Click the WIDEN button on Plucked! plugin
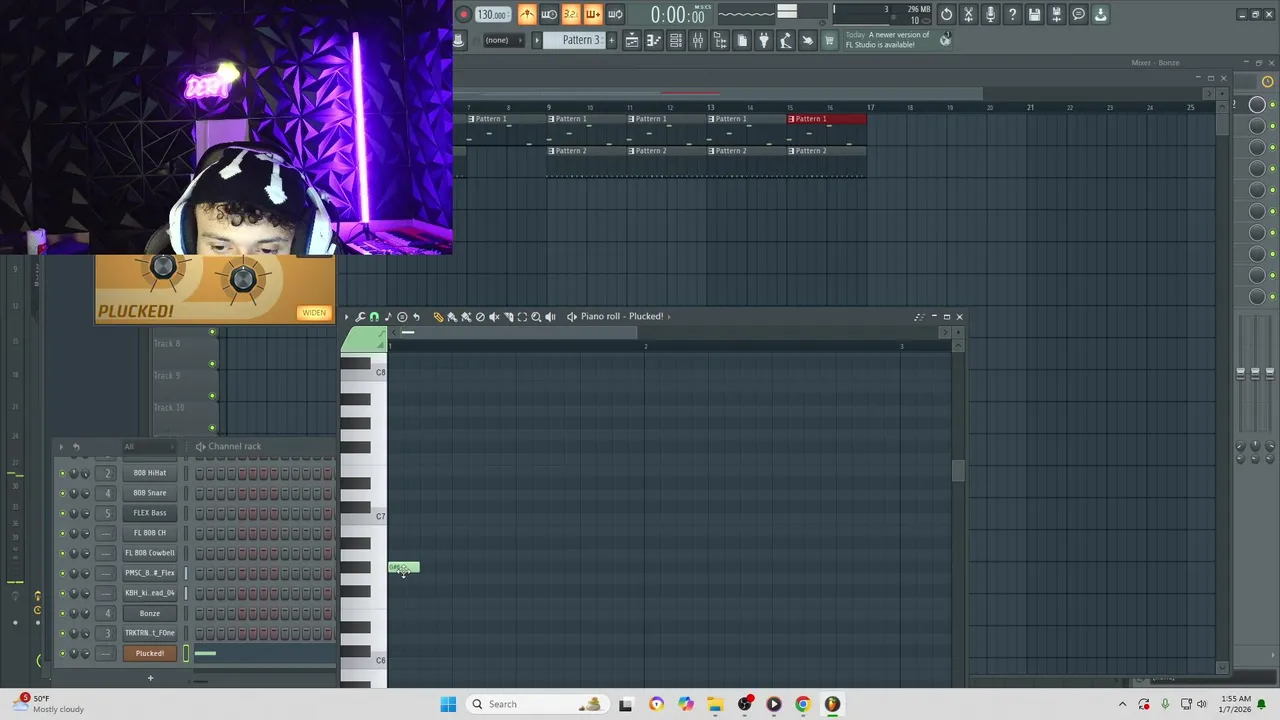This screenshot has height=720, width=1280. 314,313
